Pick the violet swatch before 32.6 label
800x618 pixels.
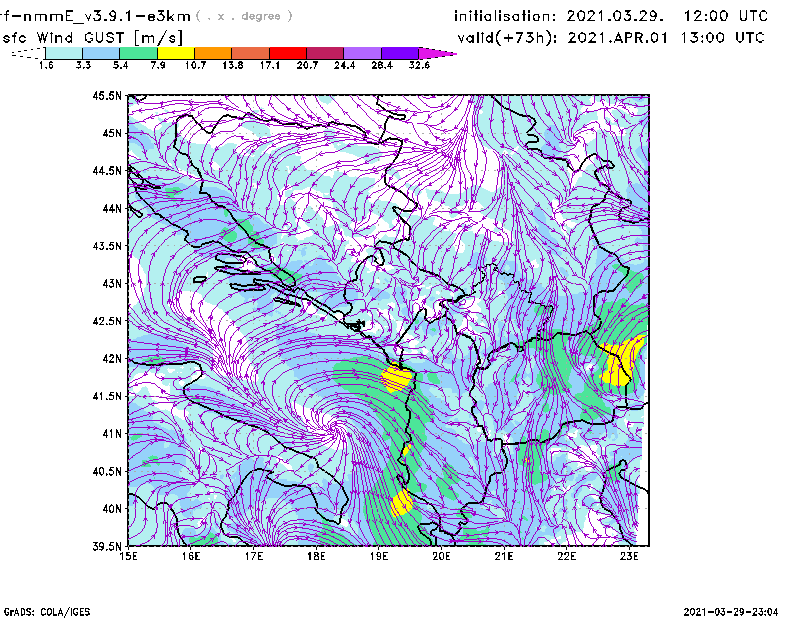coord(400,53)
